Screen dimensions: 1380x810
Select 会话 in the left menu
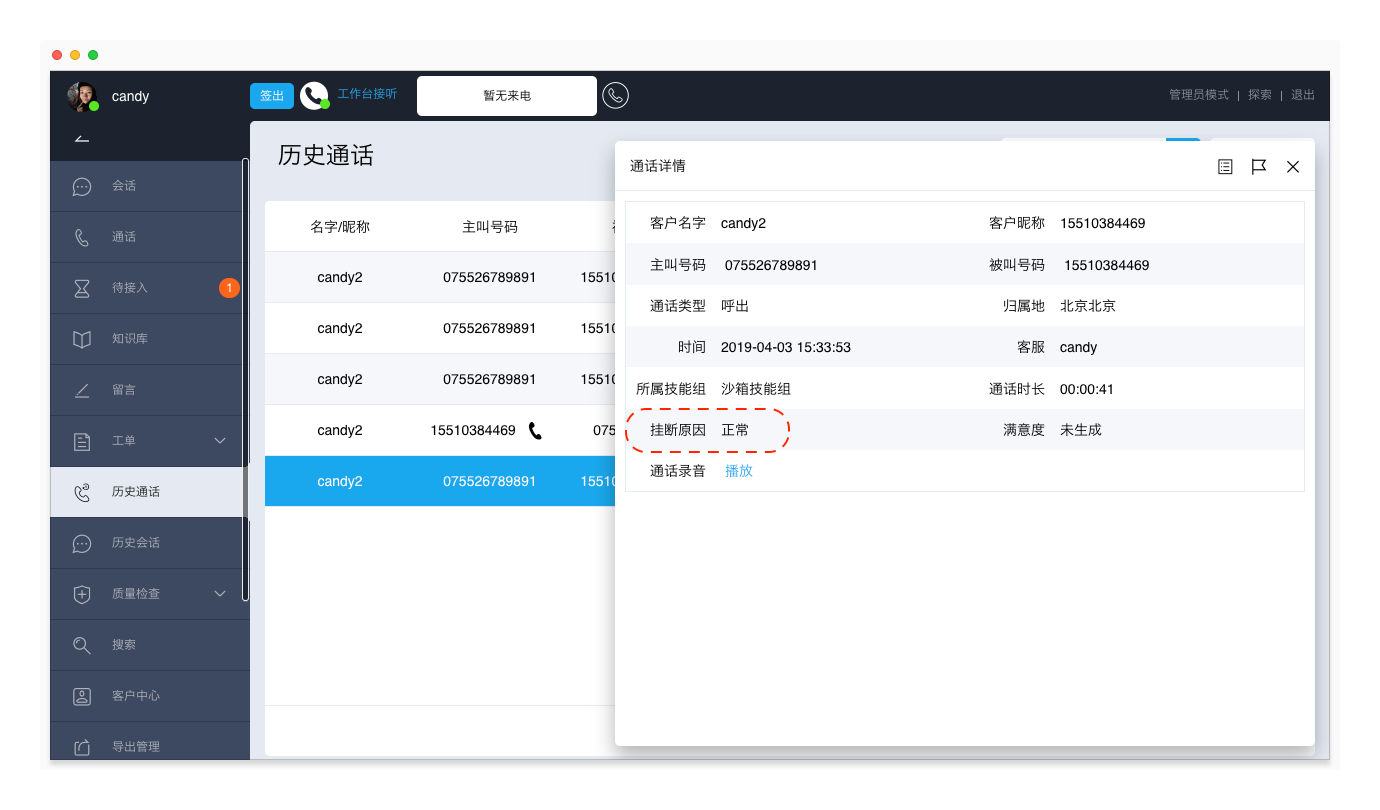pyautogui.click(x=124, y=186)
